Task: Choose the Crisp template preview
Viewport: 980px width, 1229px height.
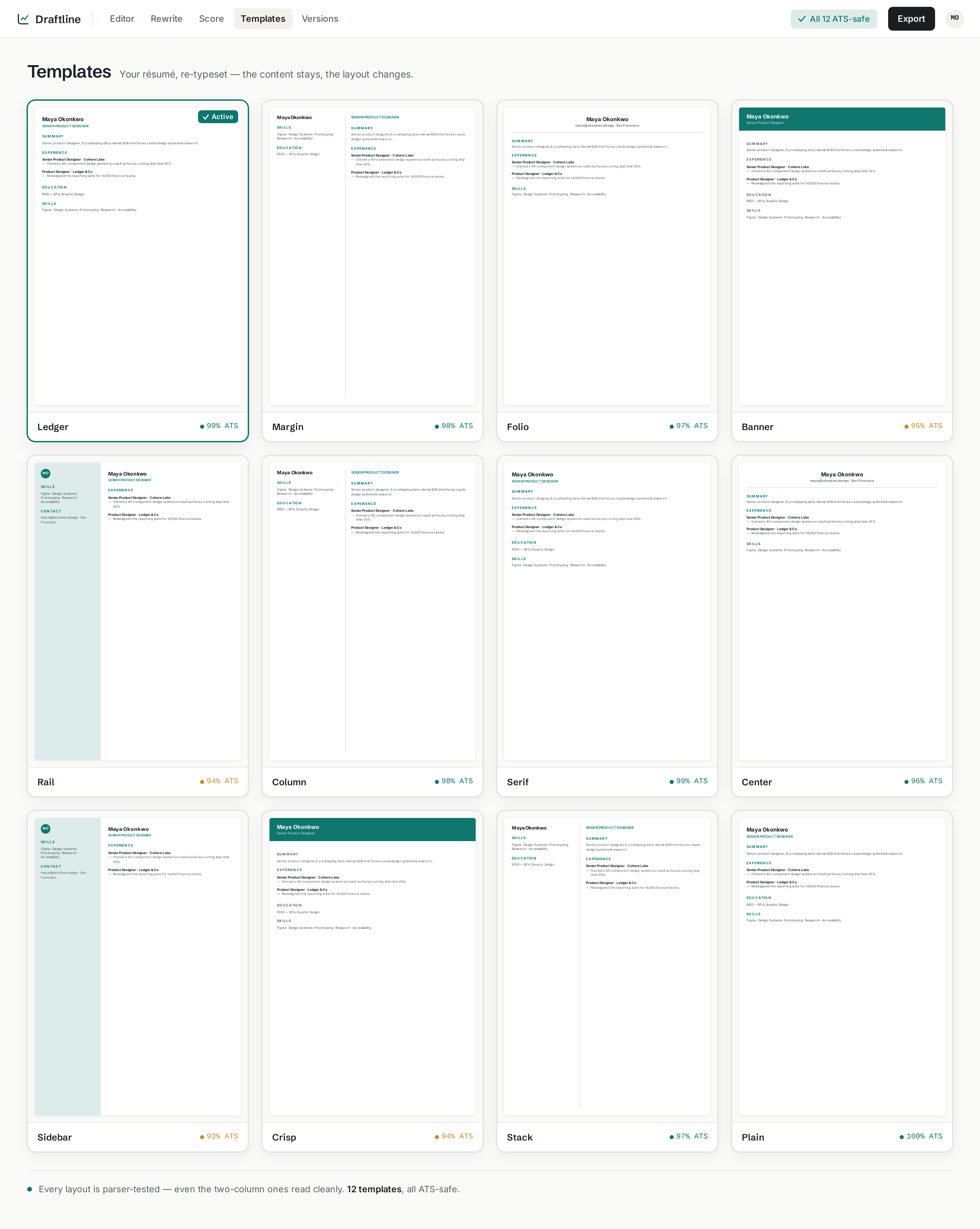Action: (372, 967)
